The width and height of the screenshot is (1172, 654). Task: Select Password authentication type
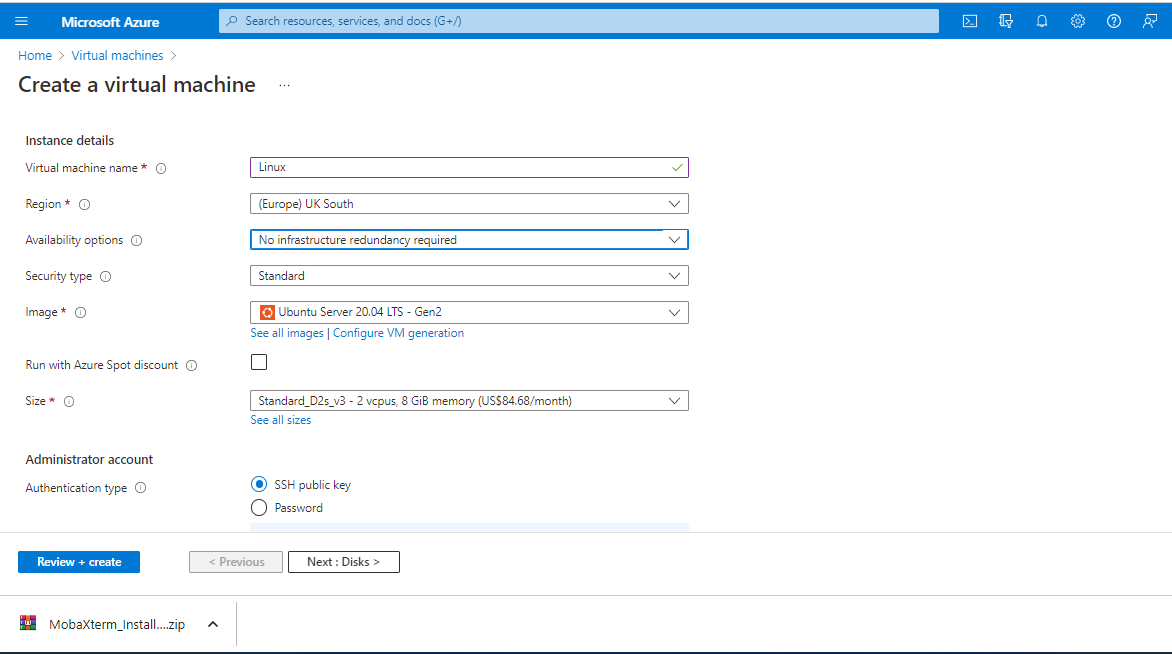[259, 508]
